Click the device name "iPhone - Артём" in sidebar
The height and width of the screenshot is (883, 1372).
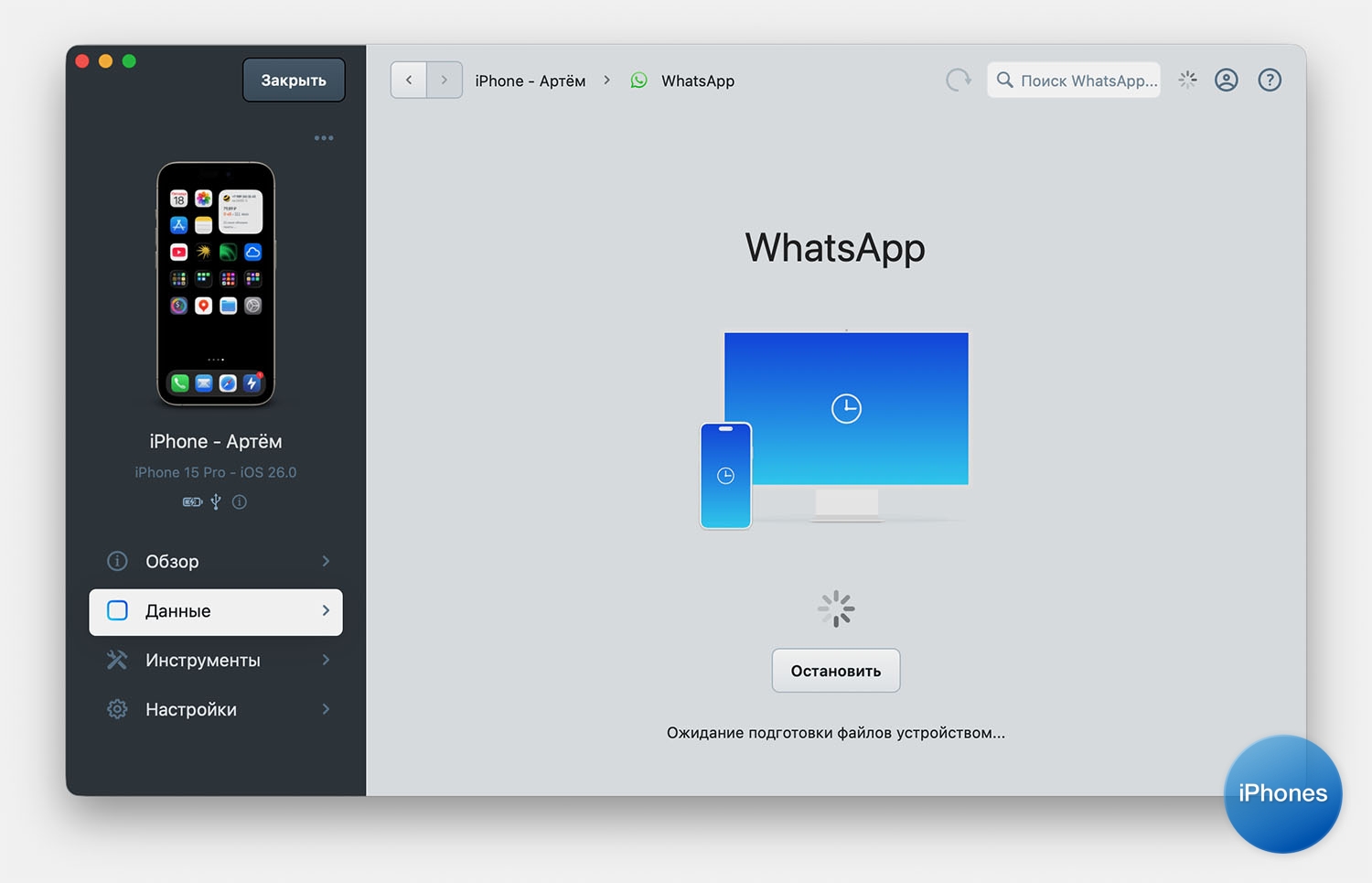pyautogui.click(x=216, y=441)
